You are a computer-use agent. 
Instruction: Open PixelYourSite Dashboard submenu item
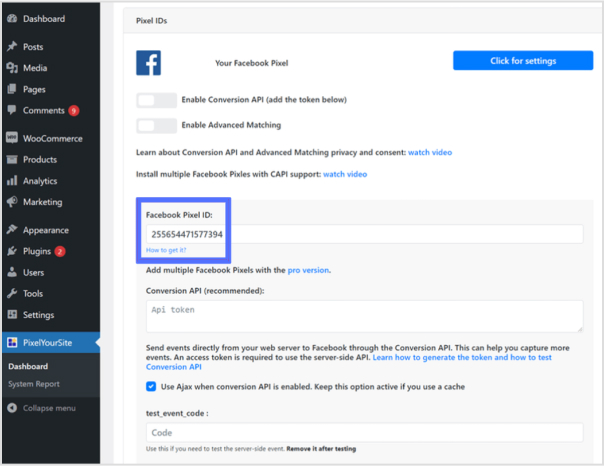tap(28, 366)
